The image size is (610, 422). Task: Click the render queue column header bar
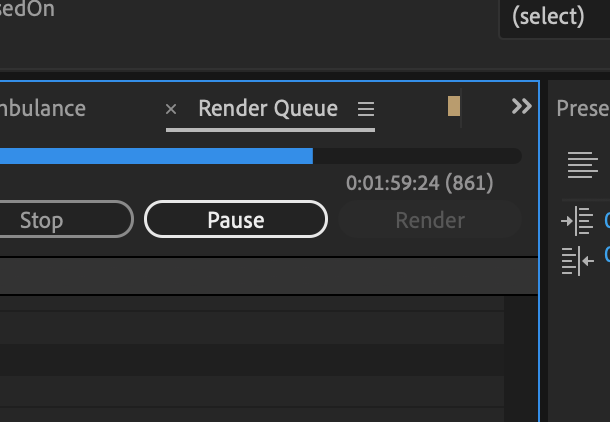click(269, 276)
